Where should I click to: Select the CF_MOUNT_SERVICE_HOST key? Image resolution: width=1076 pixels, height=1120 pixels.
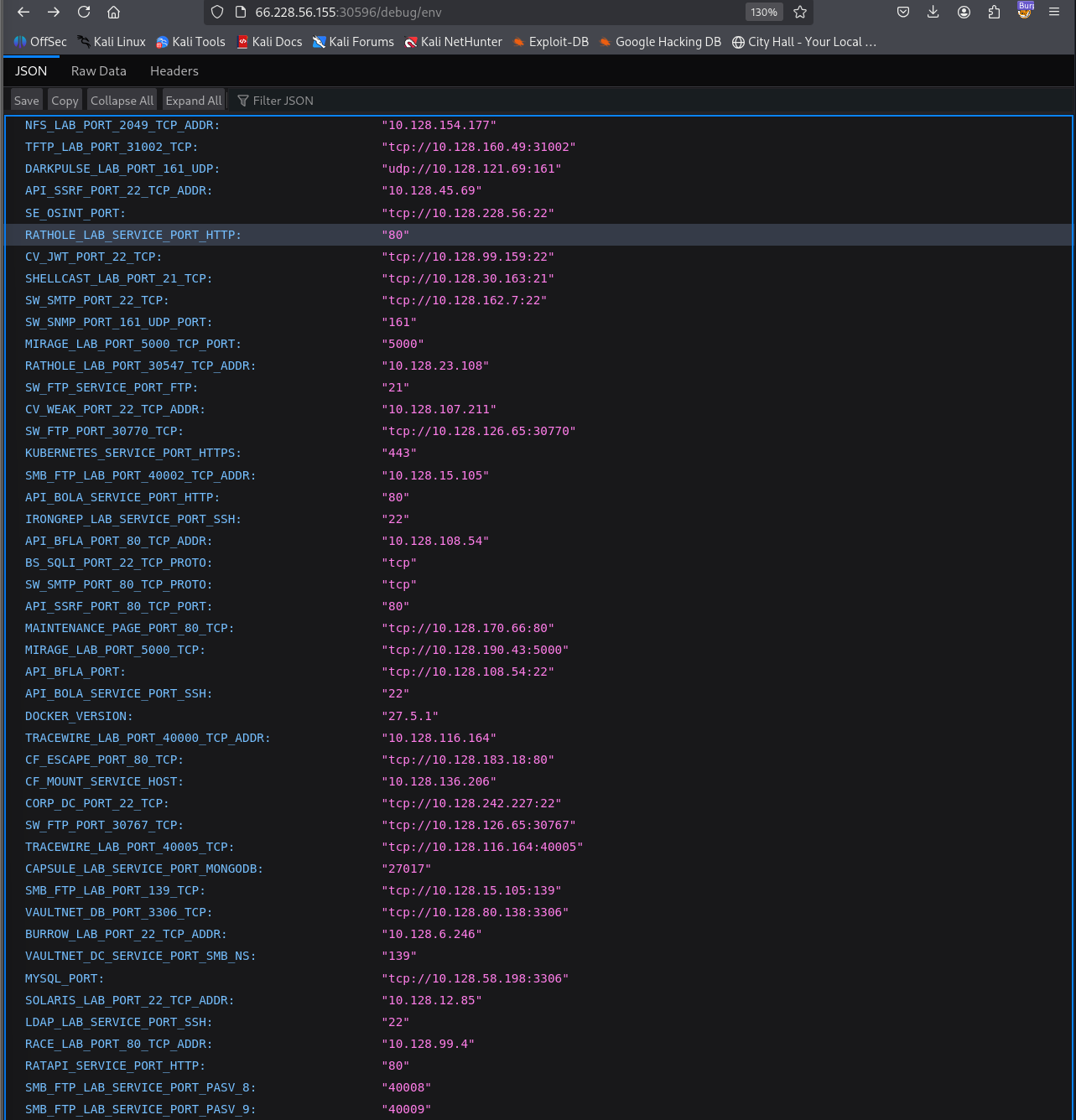point(104,781)
